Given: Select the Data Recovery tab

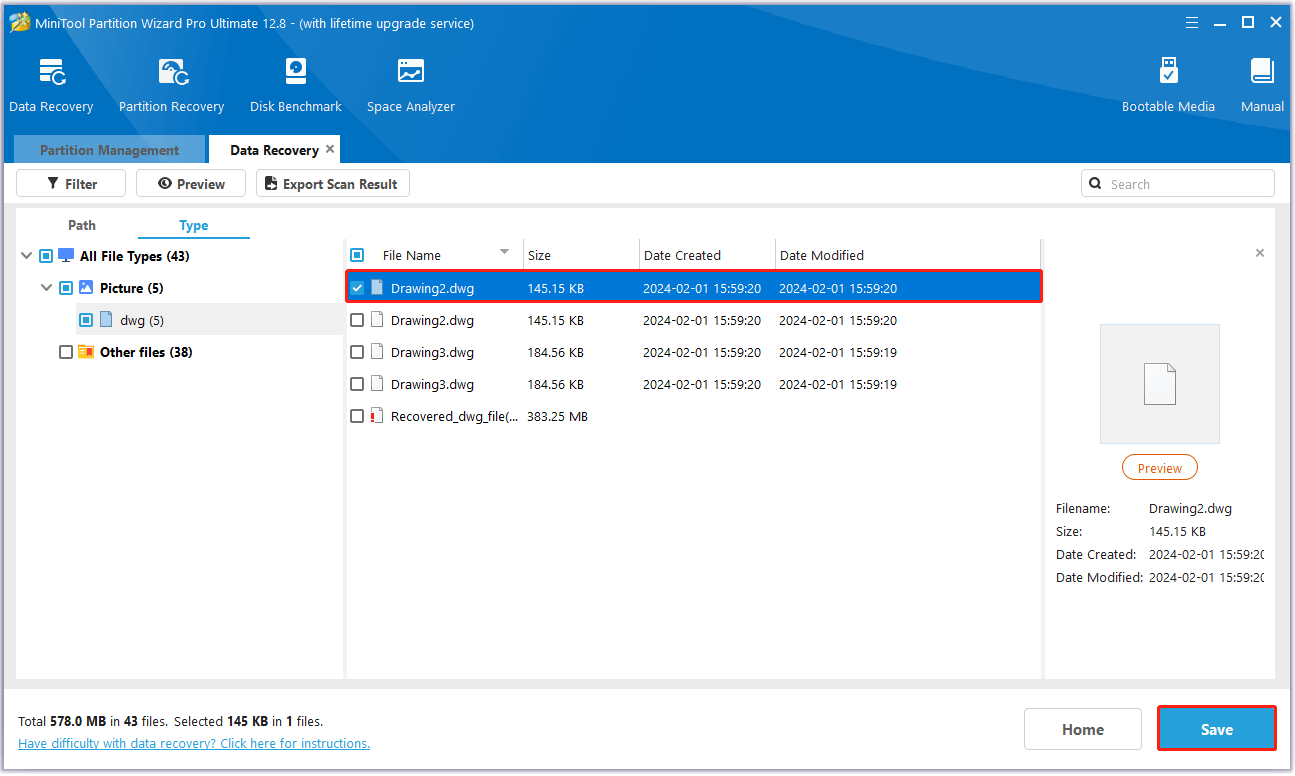Looking at the screenshot, I should click(x=274, y=150).
